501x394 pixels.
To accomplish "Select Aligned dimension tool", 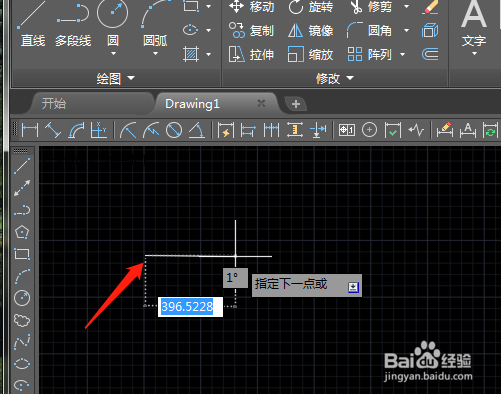I will point(53,130).
